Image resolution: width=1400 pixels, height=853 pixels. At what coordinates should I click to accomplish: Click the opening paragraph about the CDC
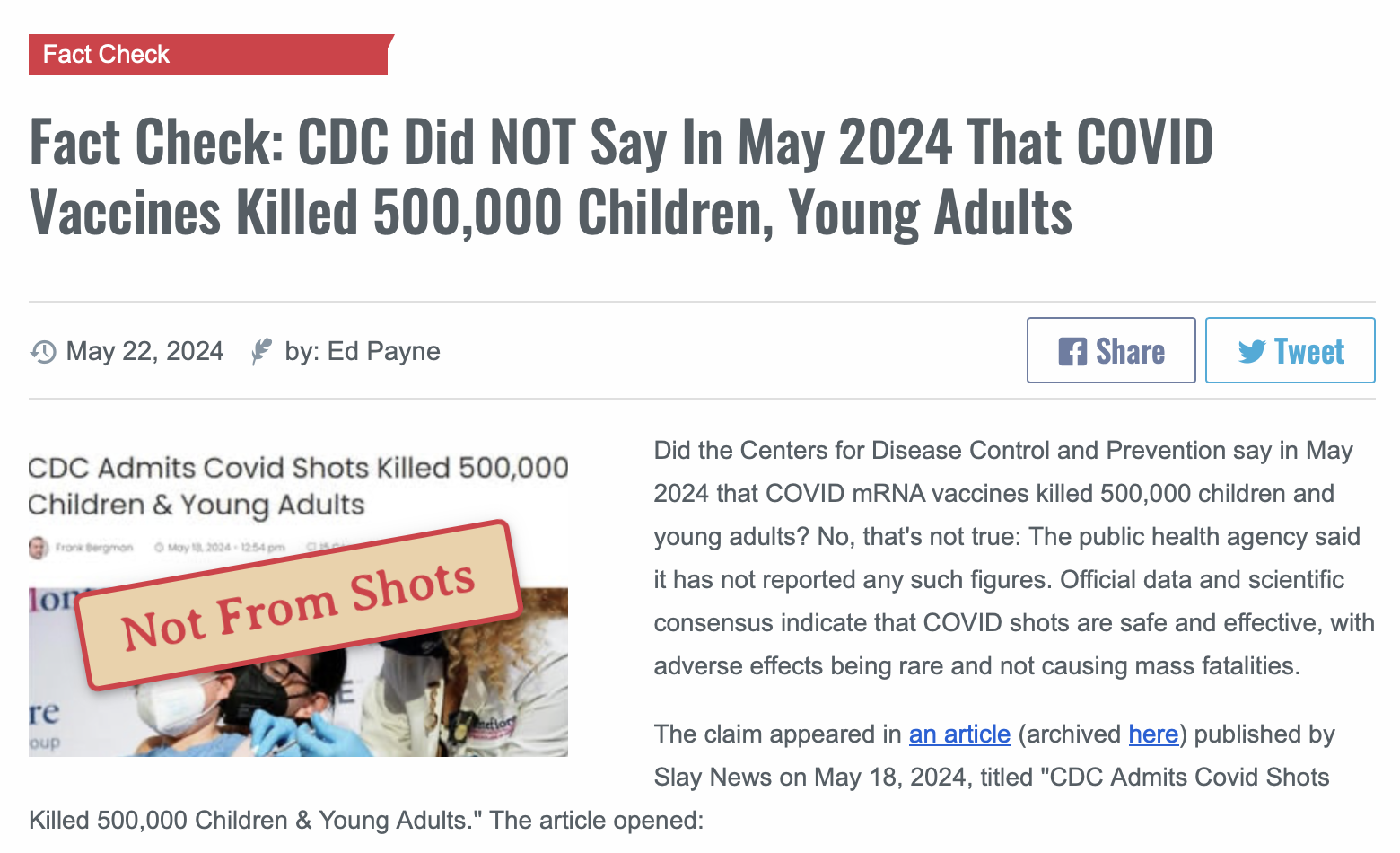[1014, 558]
